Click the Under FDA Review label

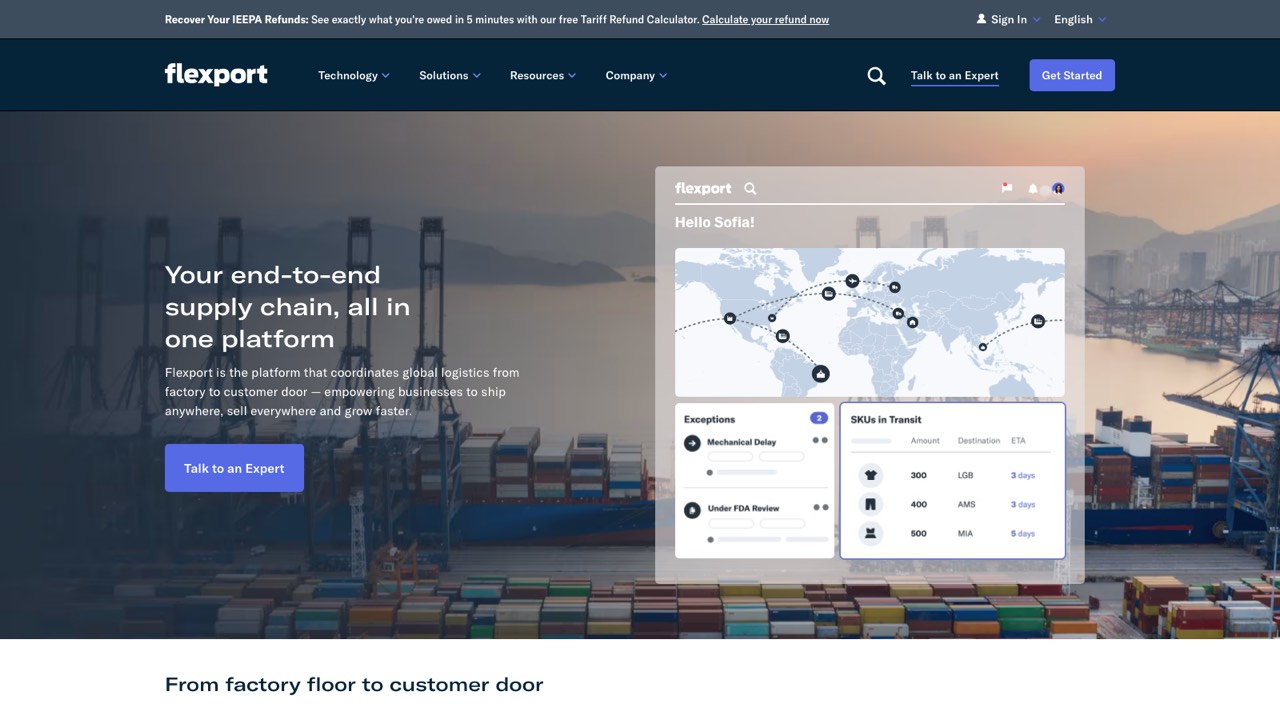pos(744,508)
